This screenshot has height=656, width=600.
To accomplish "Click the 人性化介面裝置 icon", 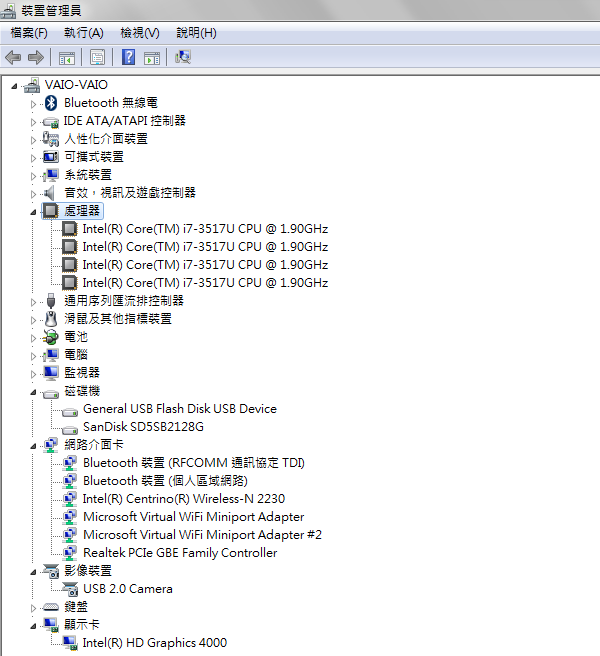I will click(51, 139).
